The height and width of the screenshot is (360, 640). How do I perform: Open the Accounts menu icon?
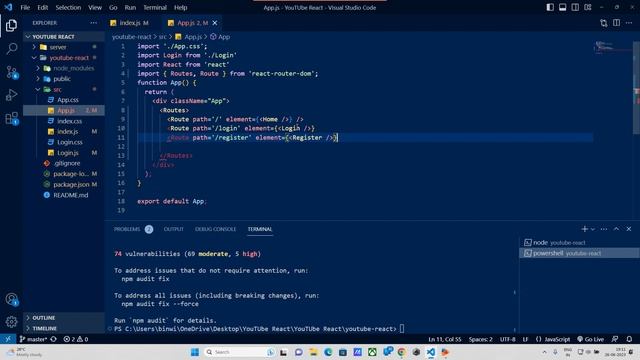coord(11,299)
